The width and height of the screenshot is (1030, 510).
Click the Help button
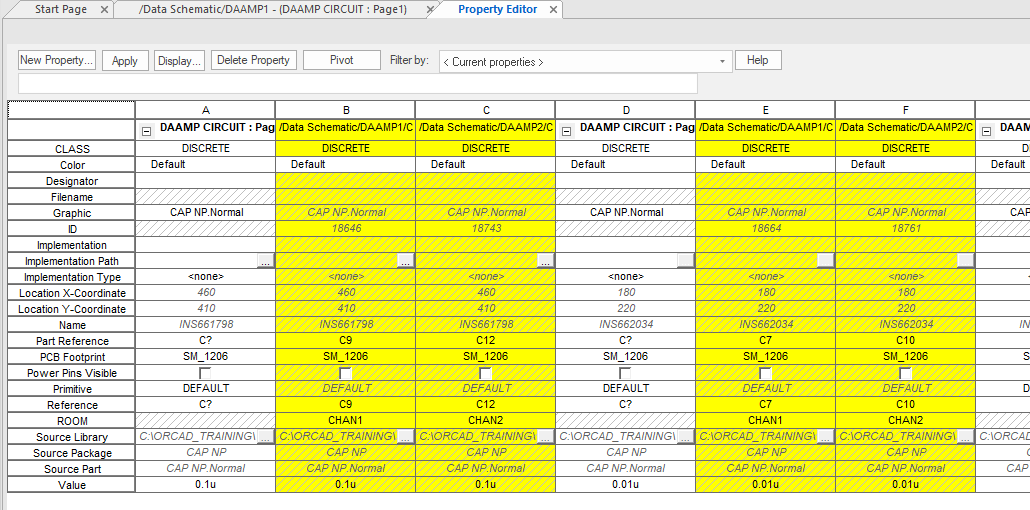(x=758, y=60)
